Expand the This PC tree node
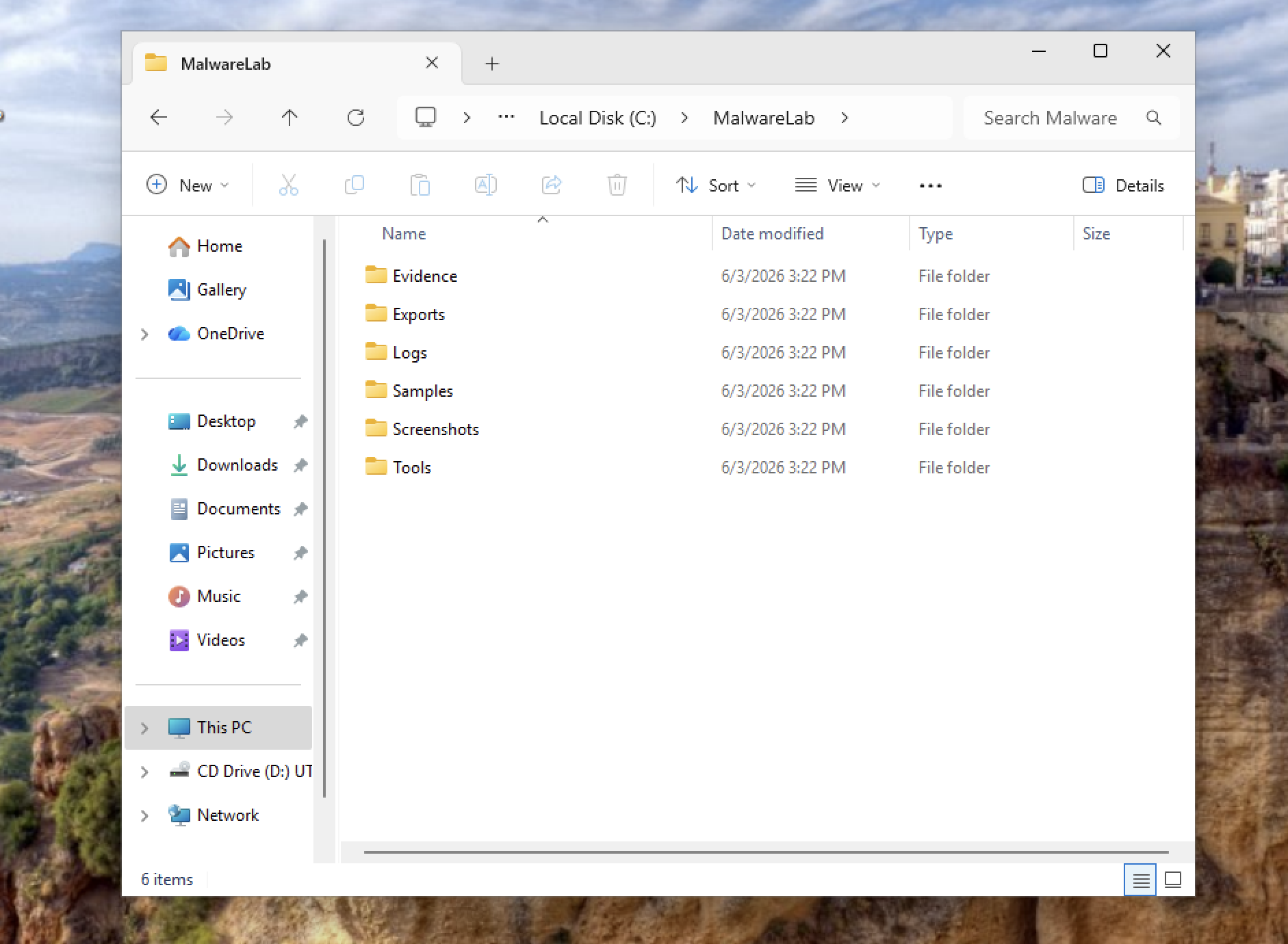 tap(144, 728)
